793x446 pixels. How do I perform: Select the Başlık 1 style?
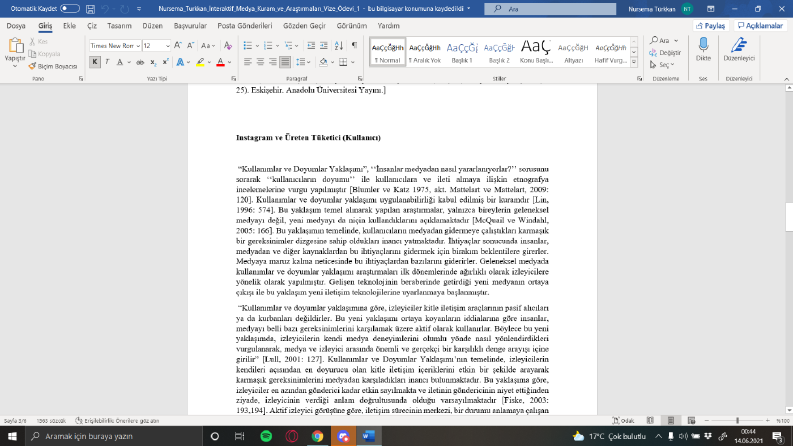462,52
